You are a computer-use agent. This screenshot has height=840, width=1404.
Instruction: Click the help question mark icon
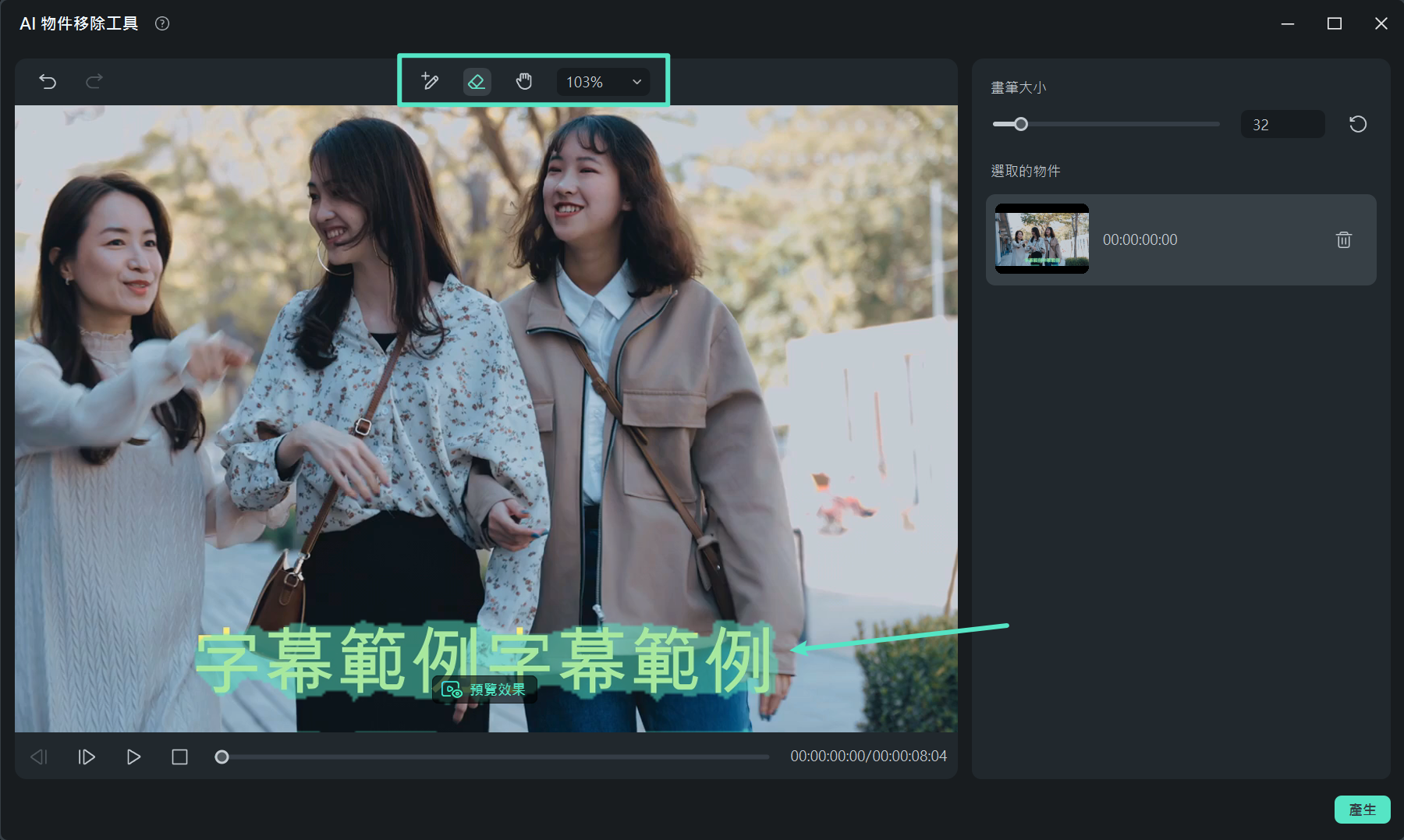point(162,23)
